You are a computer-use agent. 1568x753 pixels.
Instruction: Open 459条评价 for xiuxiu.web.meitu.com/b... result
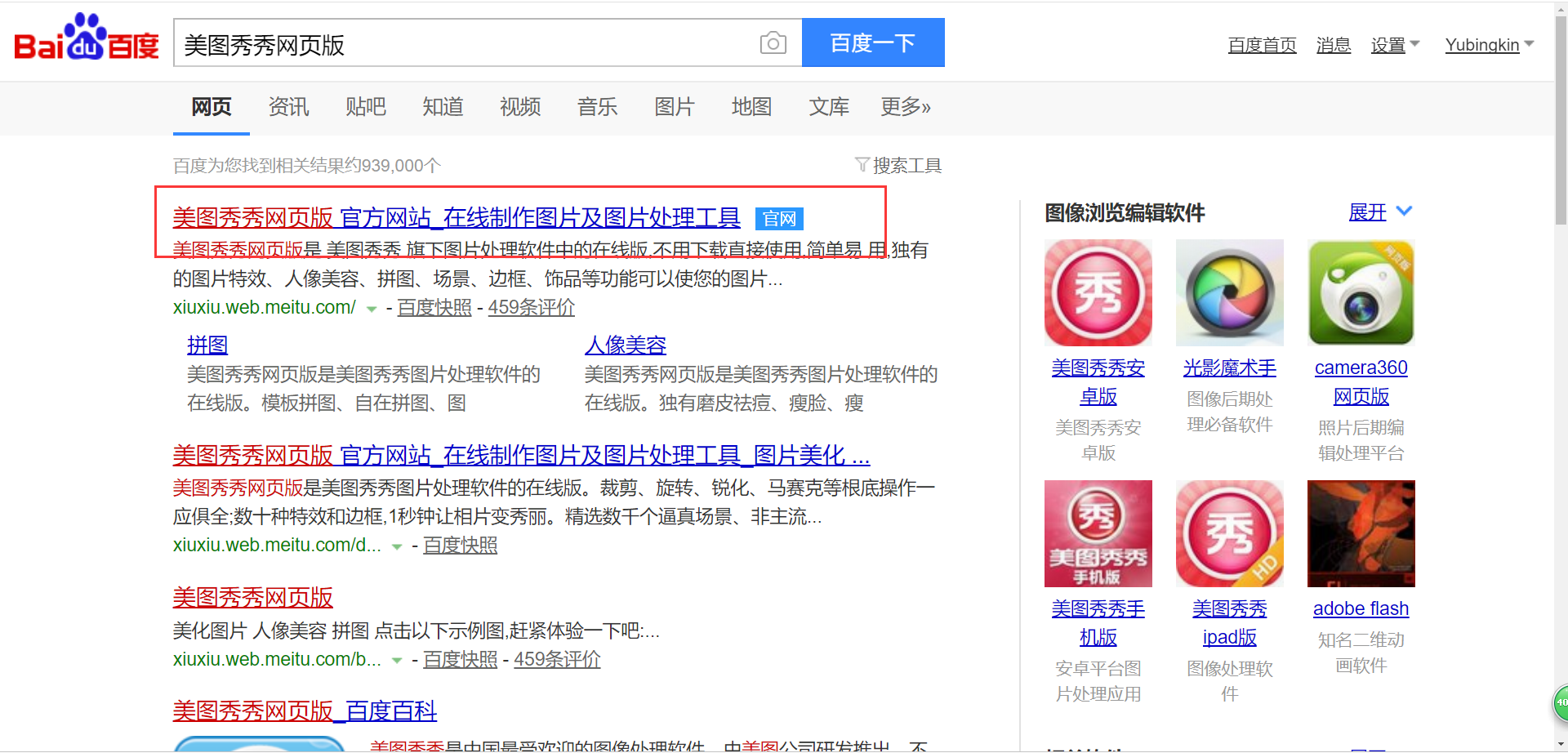tap(557, 660)
